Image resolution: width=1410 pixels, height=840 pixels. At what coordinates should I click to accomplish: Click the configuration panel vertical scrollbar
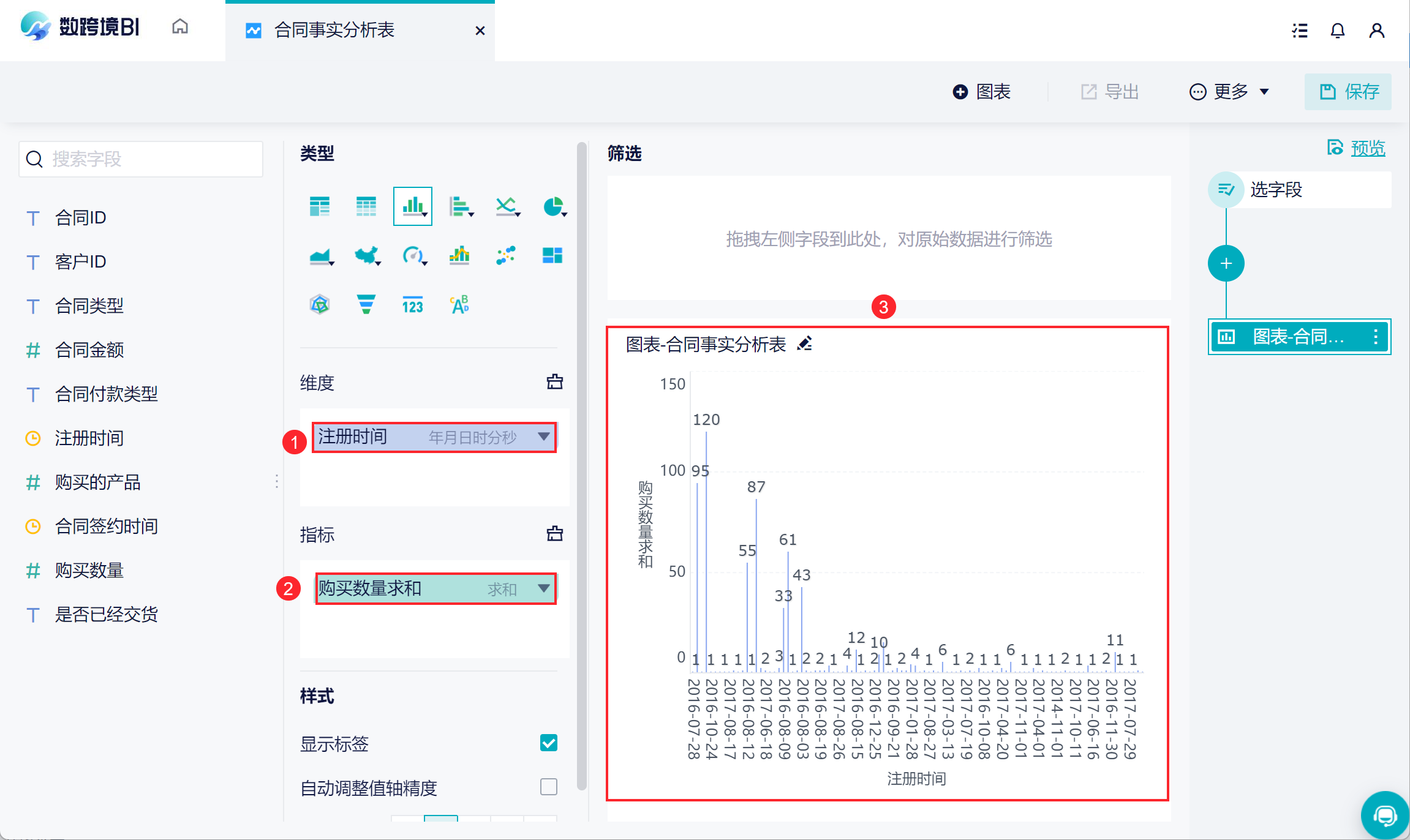[581, 465]
